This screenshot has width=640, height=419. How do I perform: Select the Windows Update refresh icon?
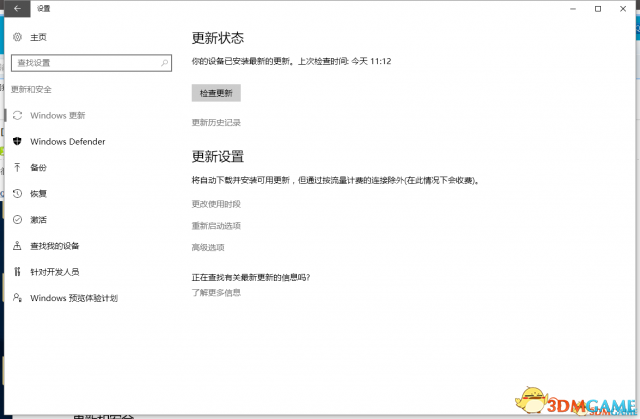click(x=17, y=115)
